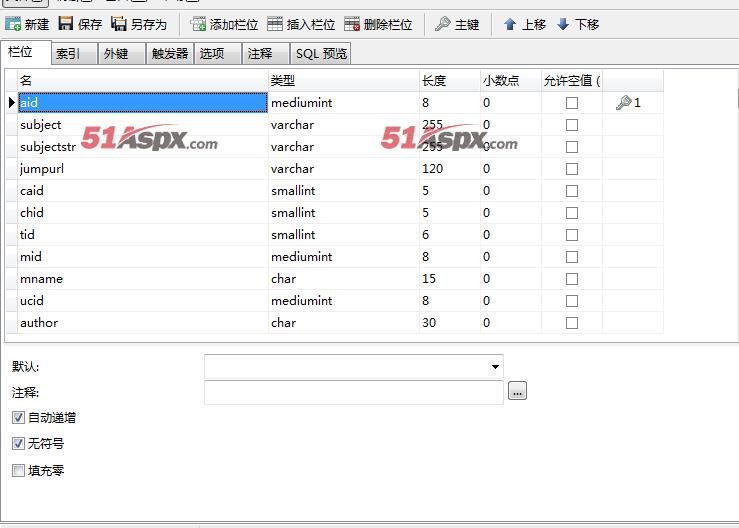The height and width of the screenshot is (528, 739).
Task: Select the chid field name cell
Action: point(143,213)
